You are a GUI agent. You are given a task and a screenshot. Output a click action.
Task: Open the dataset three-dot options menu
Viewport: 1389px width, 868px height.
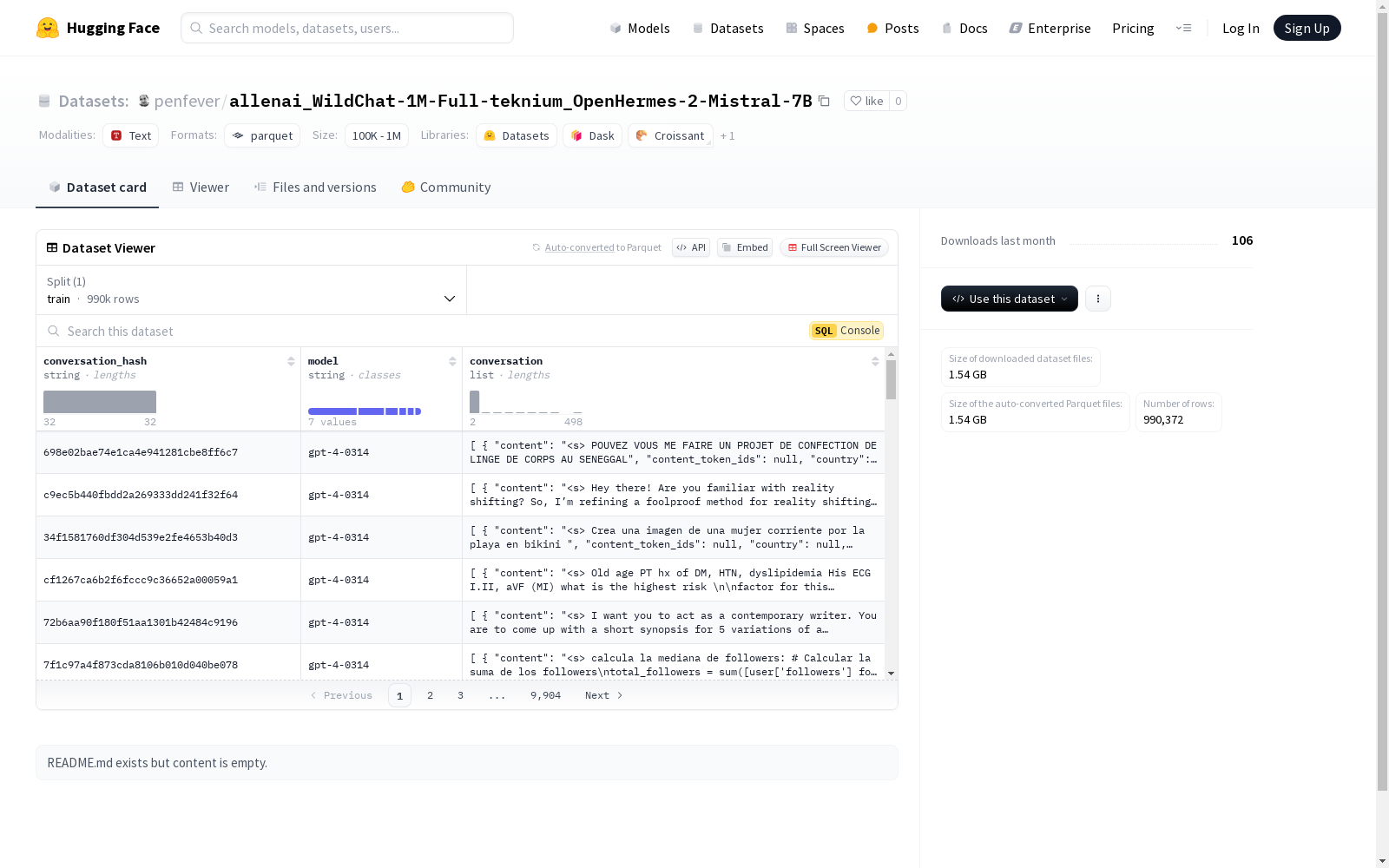point(1098,299)
